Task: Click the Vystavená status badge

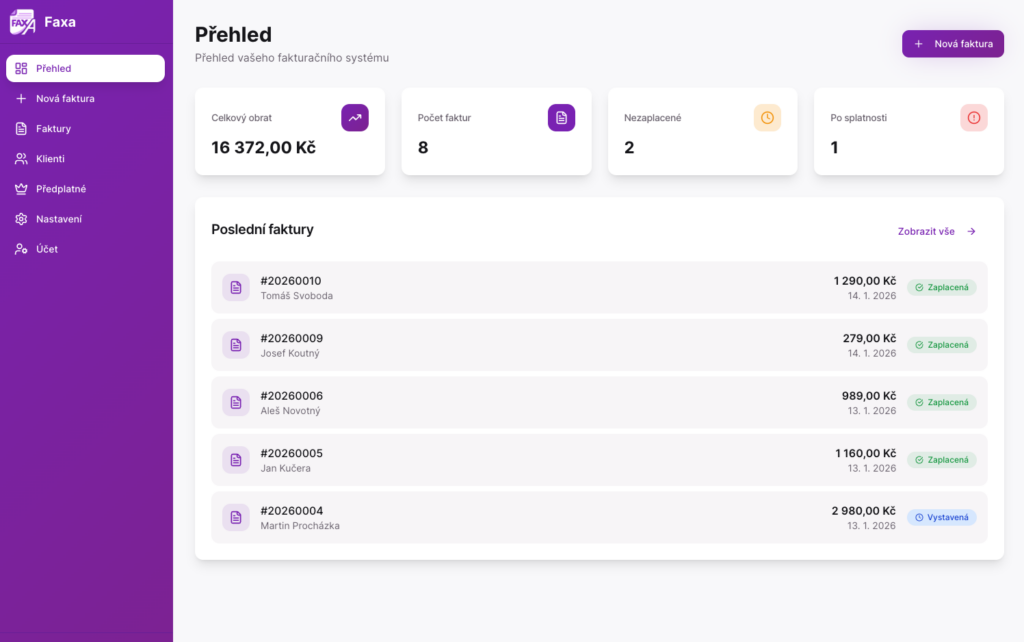Action: pyautogui.click(x=941, y=518)
